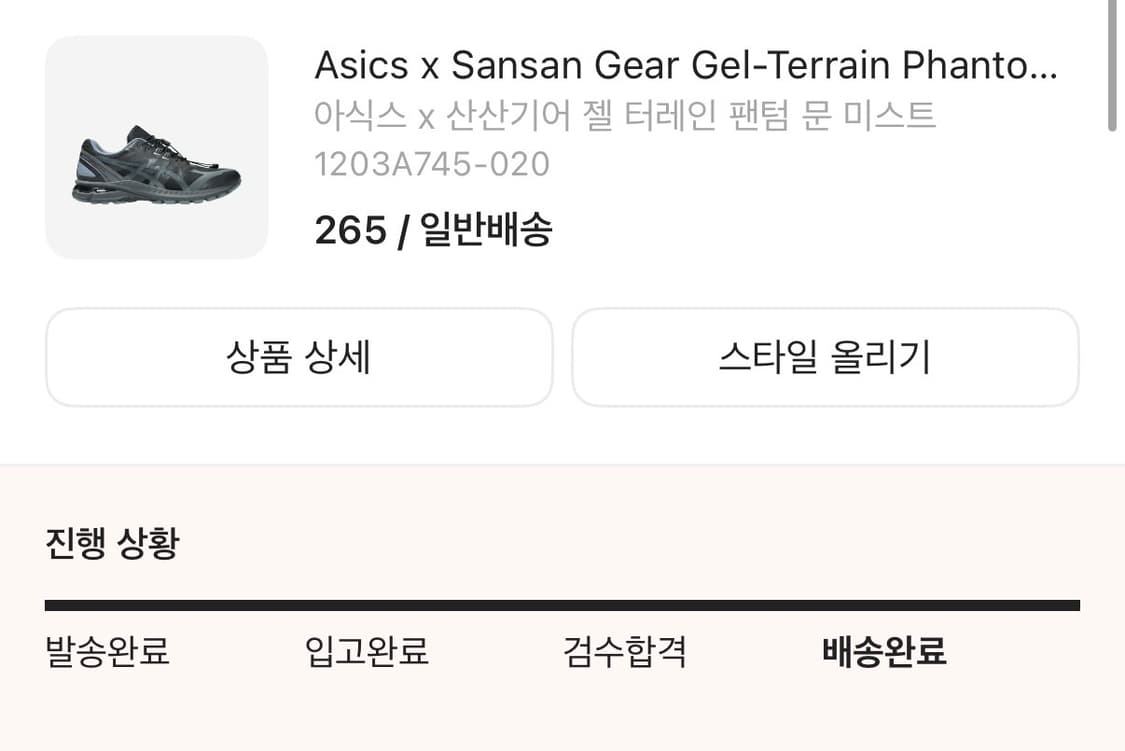Screen dimensions: 1125x751
Task: Open the Asics sneaker product thumbnail
Action: (156, 148)
